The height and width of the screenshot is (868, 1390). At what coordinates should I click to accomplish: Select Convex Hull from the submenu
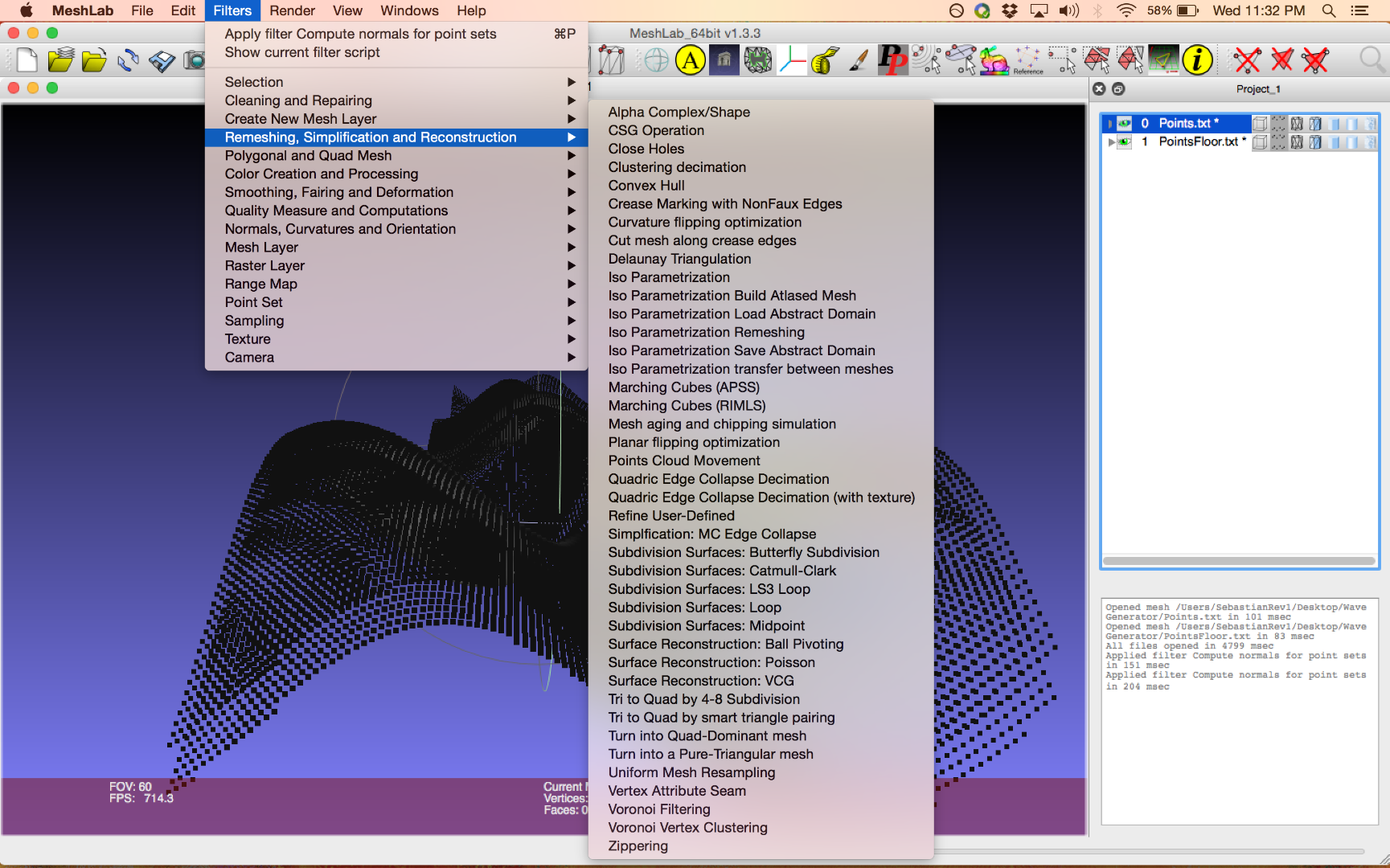(646, 185)
